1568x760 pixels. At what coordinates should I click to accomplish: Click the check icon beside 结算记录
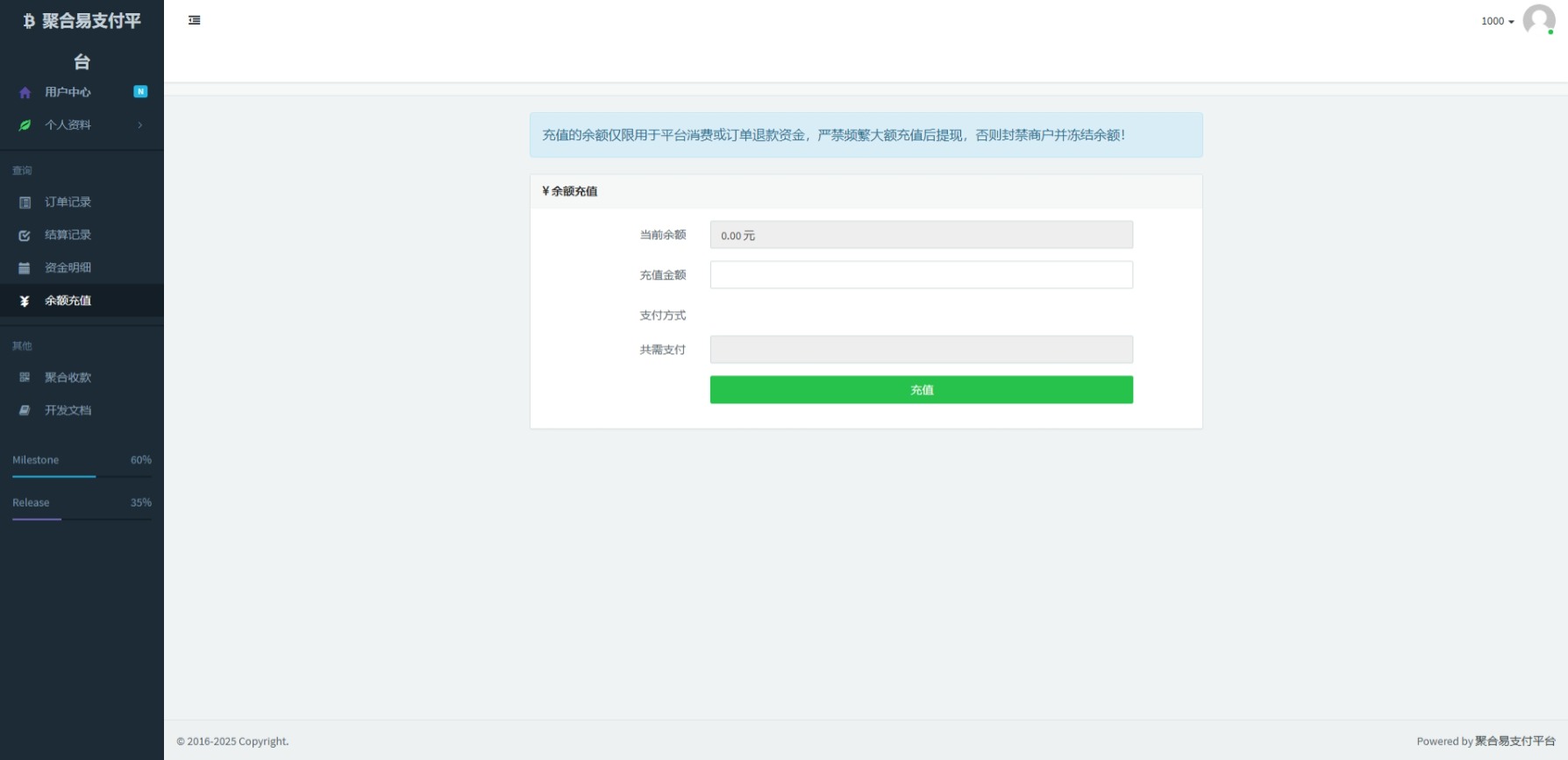click(x=25, y=235)
